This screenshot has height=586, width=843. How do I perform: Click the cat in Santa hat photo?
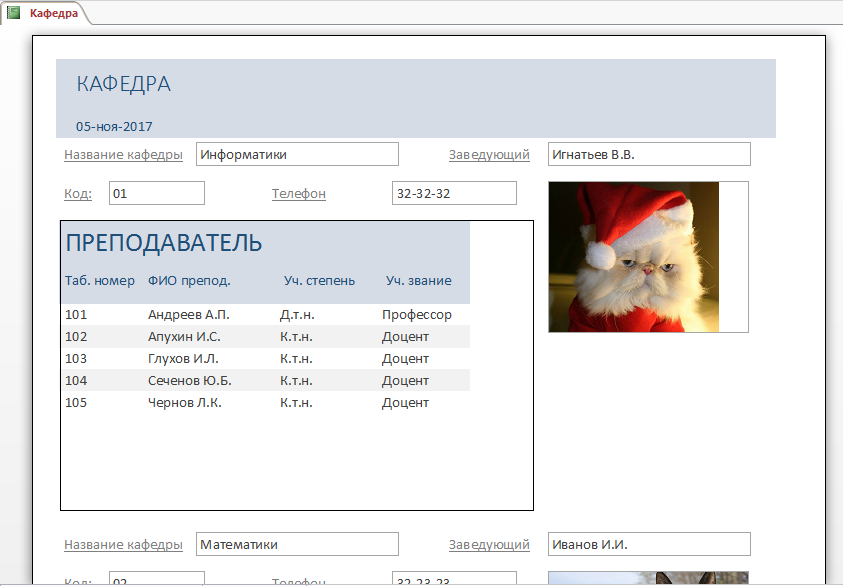634,257
